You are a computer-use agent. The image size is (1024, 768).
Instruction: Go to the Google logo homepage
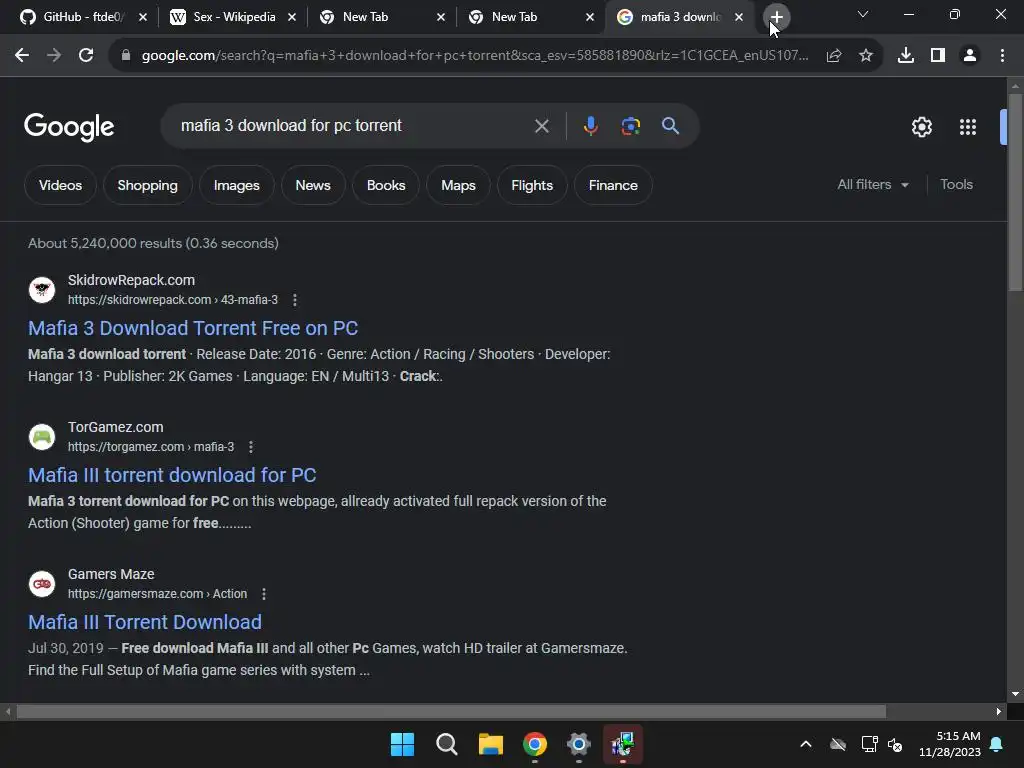pyautogui.click(x=69, y=127)
